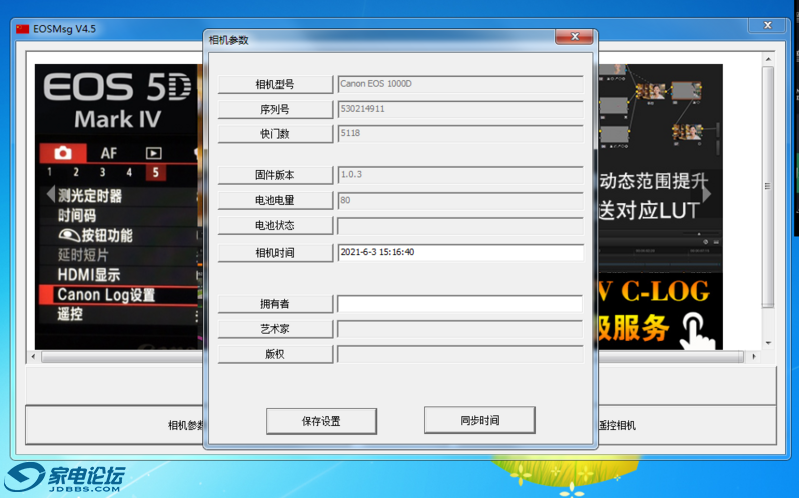Click the vertical scrollbar thumb in EOSMsg panel

tap(768, 186)
